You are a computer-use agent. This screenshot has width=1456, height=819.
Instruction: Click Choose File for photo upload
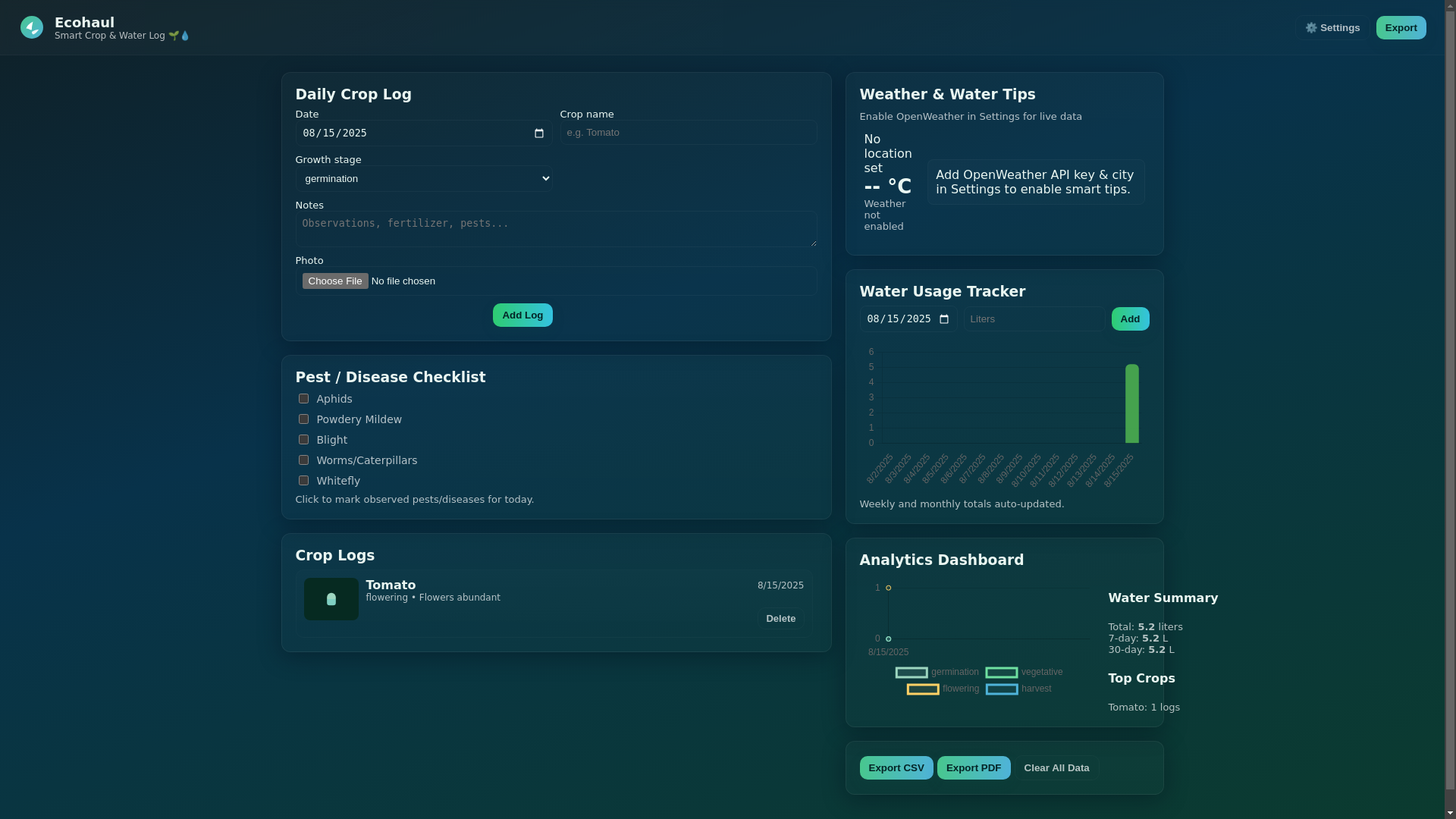point(335,281)
